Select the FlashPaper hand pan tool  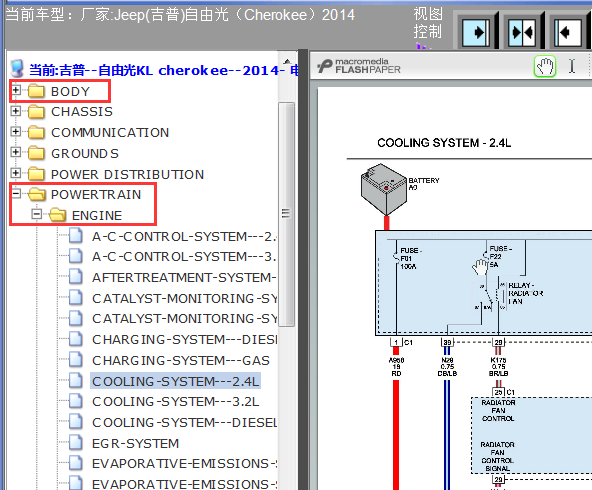544,66
